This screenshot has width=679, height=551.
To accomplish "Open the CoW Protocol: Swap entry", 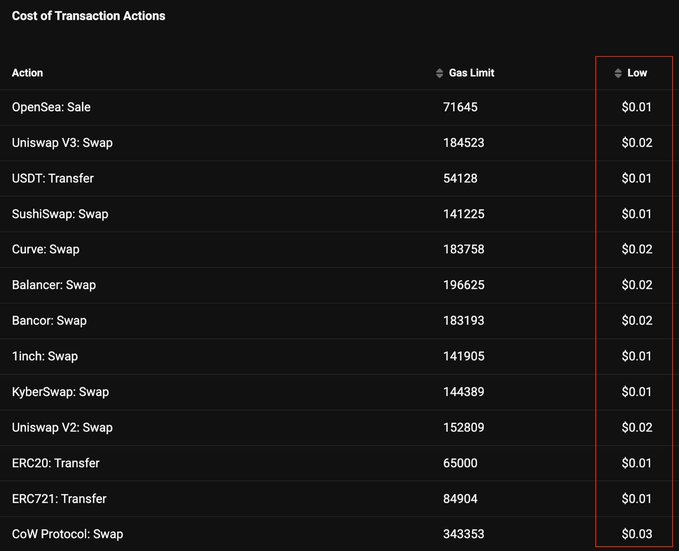I will 67,534.
